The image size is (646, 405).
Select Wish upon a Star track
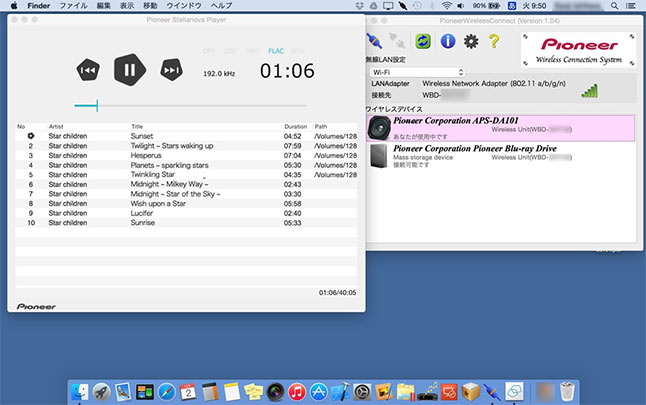[186, 204]
